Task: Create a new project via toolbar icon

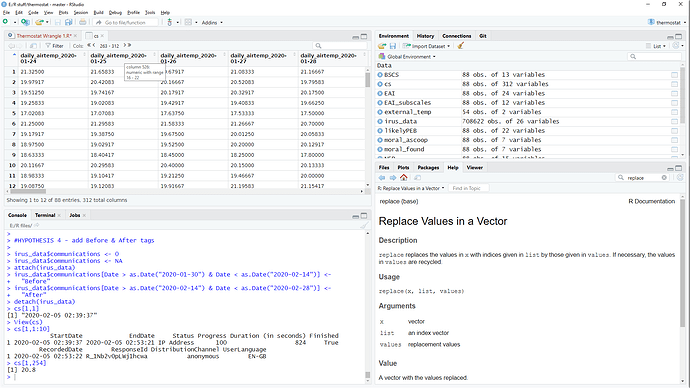Action: [25, 22]
